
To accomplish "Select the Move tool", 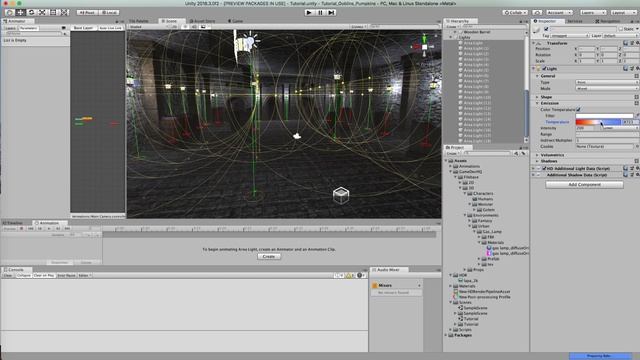I will pos(20,13).
